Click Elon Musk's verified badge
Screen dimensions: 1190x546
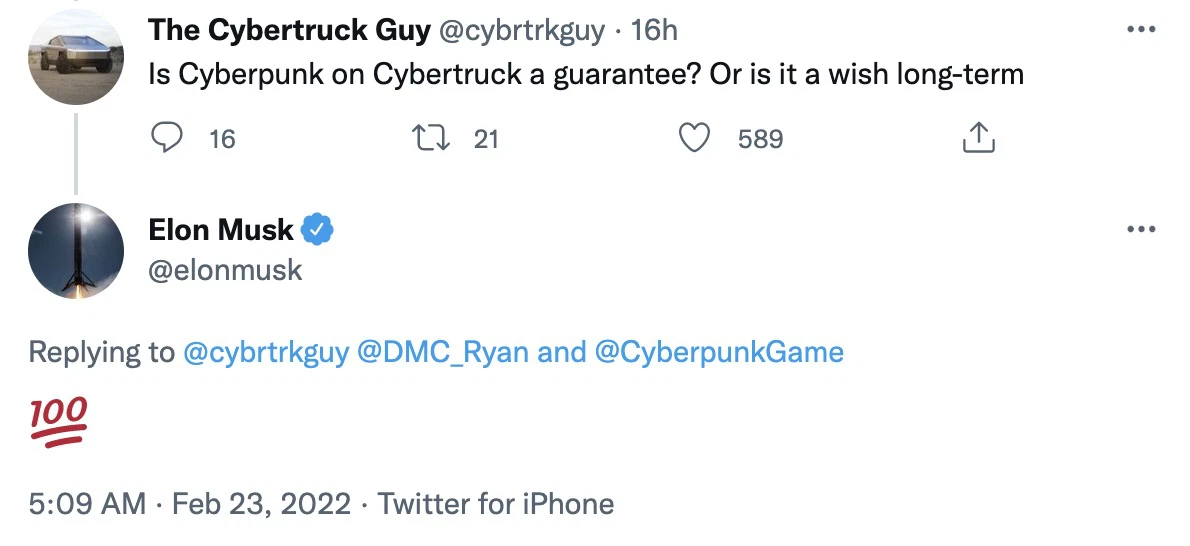coord(318,230)
